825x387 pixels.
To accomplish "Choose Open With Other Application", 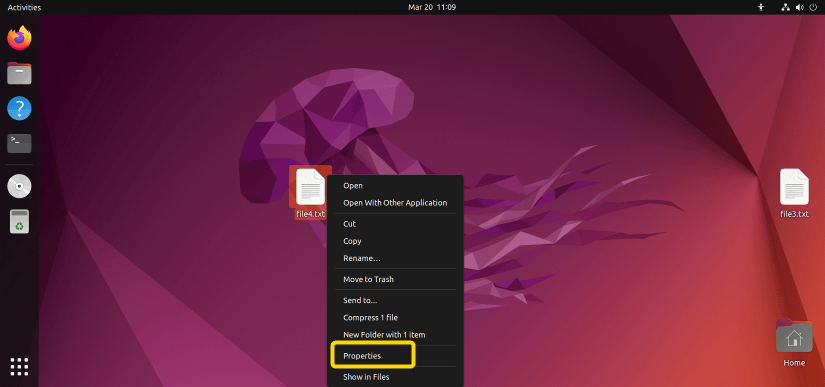I will coord(395,203).
